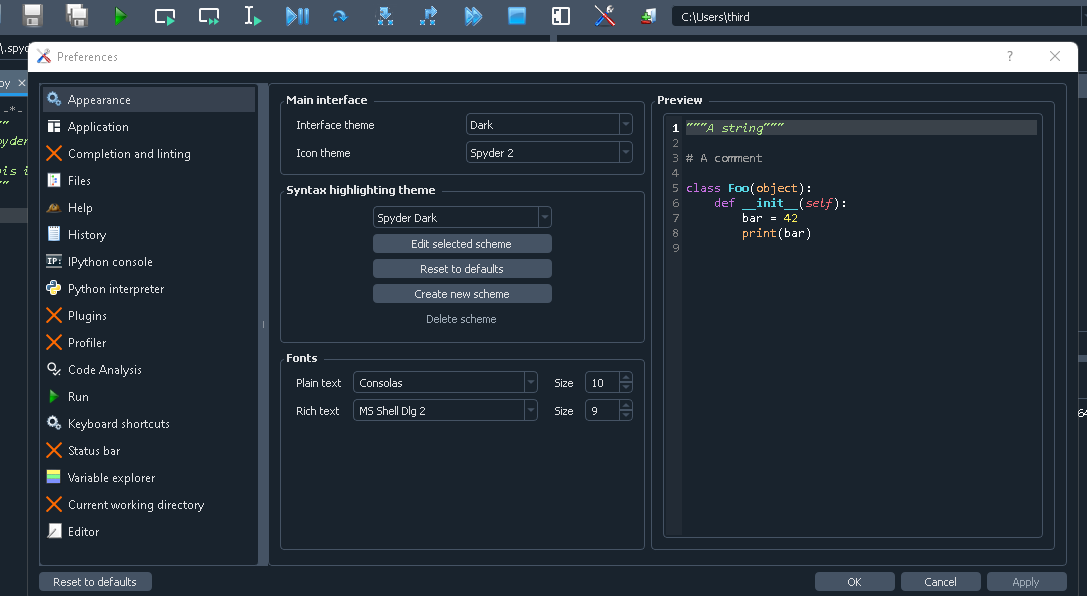This screenshot has height=596, width=1087.
Task: Start debugging with the play-pause icon
Action: point(297,16)
